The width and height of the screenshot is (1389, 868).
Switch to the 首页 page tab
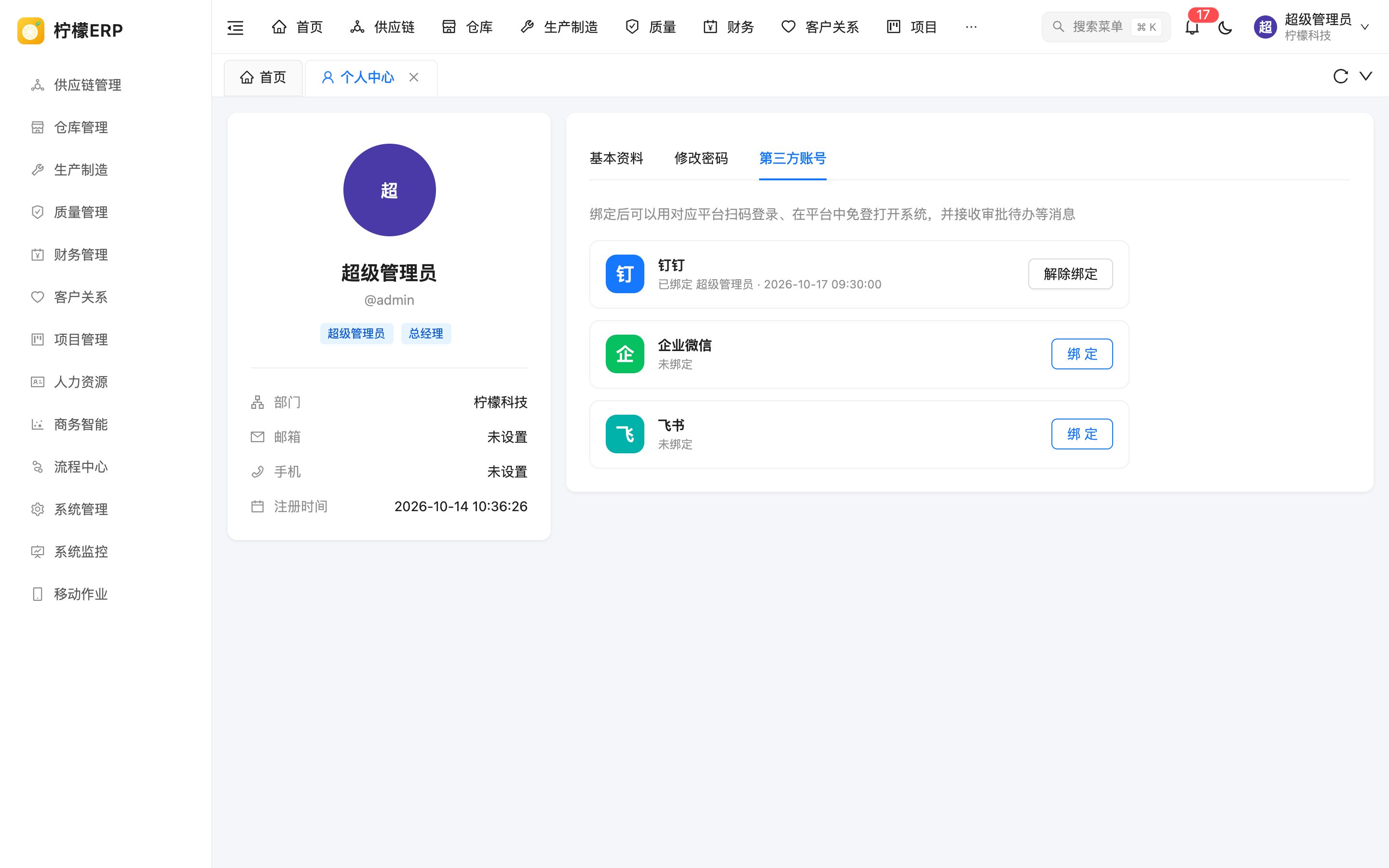263,78
